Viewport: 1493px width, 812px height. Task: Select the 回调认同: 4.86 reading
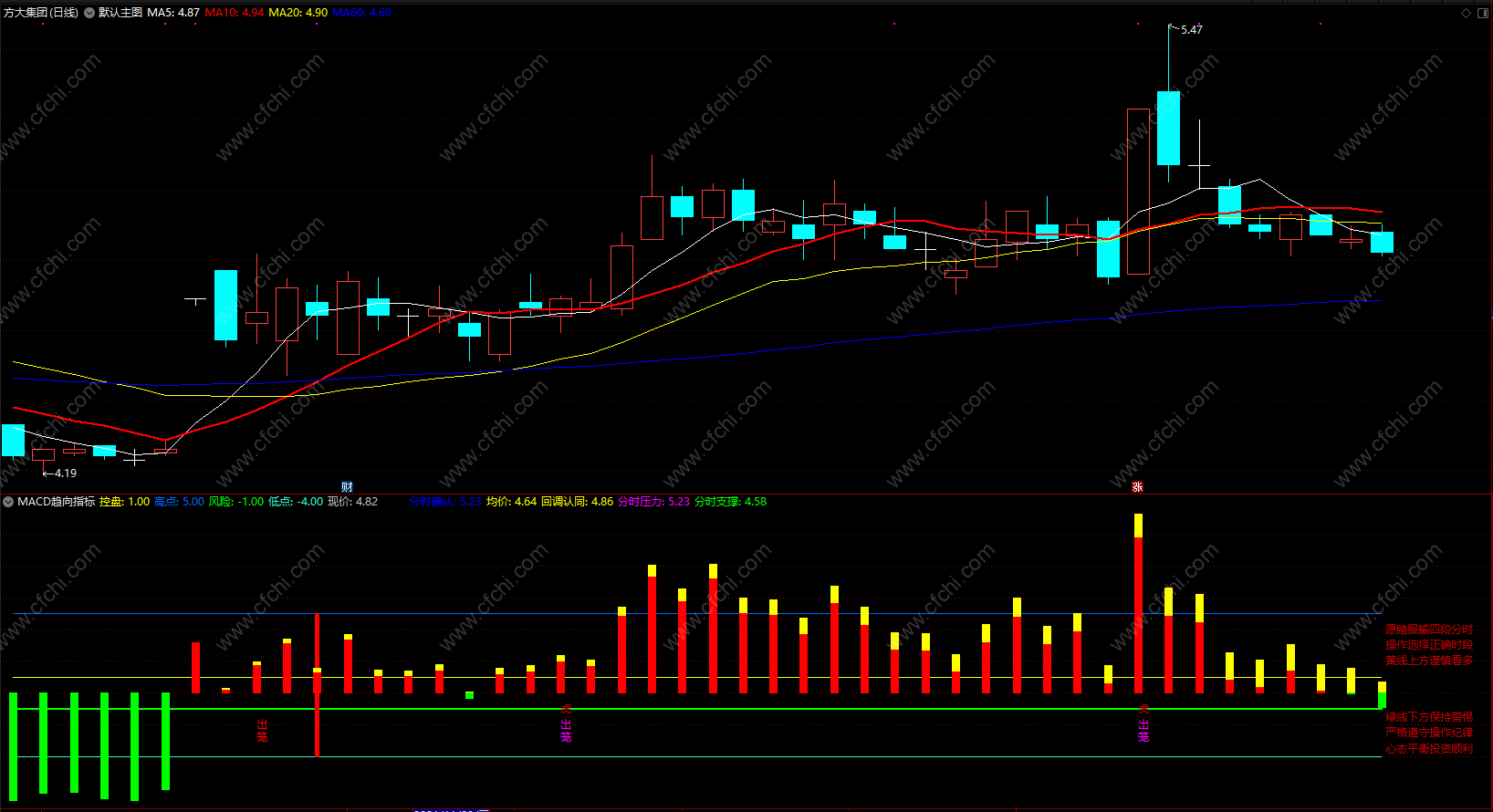578,502
